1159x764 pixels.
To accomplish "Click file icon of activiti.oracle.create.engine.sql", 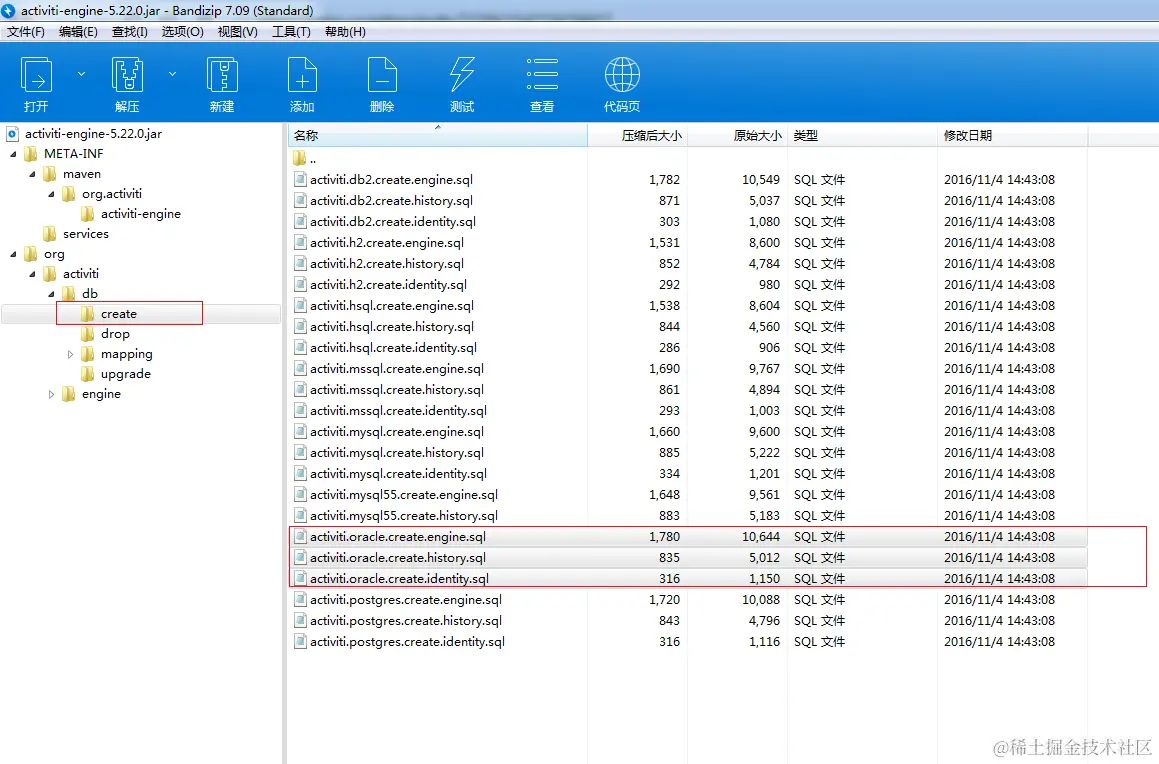I will (x=300, y=536).
